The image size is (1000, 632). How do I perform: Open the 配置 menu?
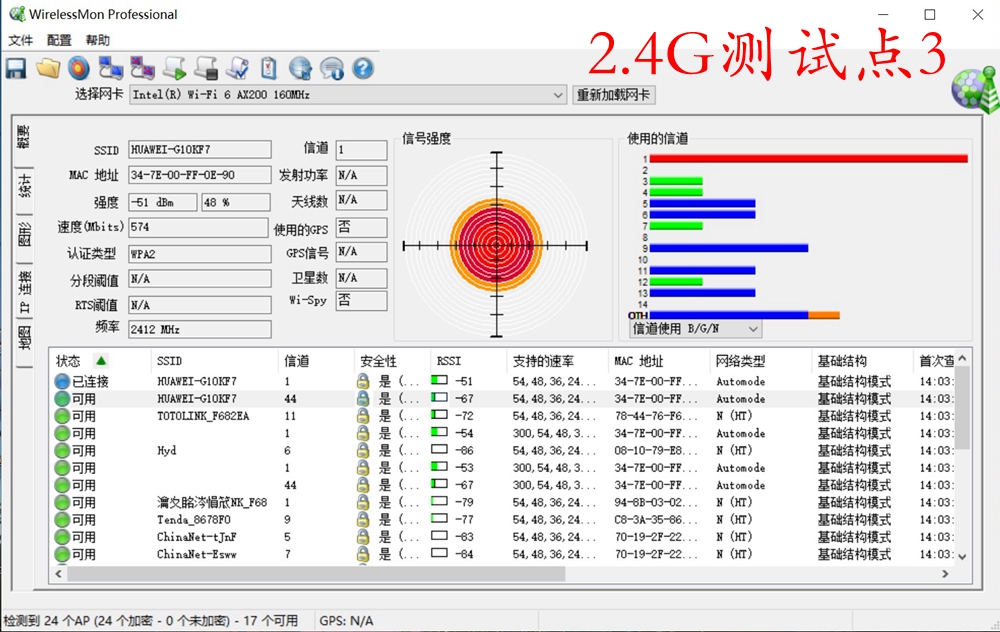[59, 40]
